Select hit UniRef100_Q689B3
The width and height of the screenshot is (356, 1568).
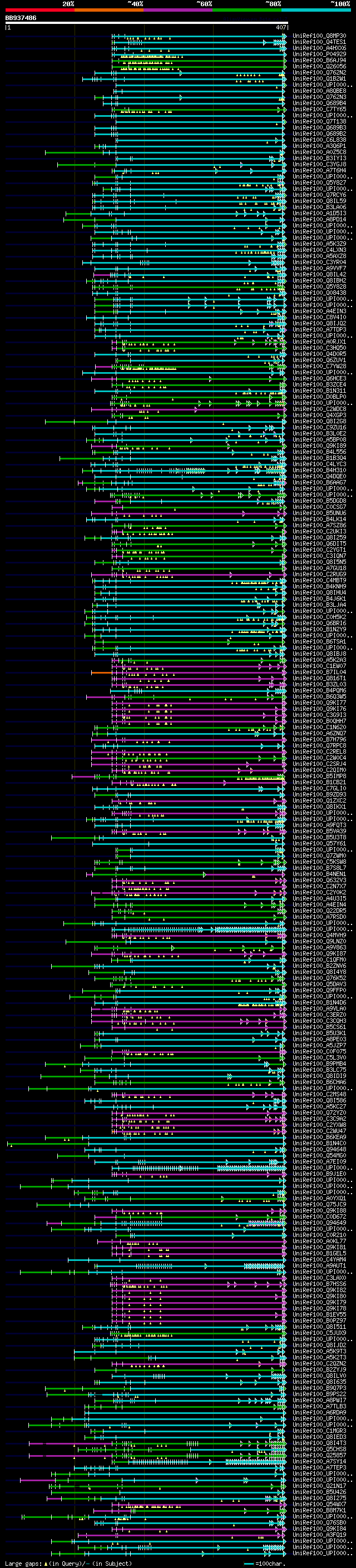[x=319, y=128]
